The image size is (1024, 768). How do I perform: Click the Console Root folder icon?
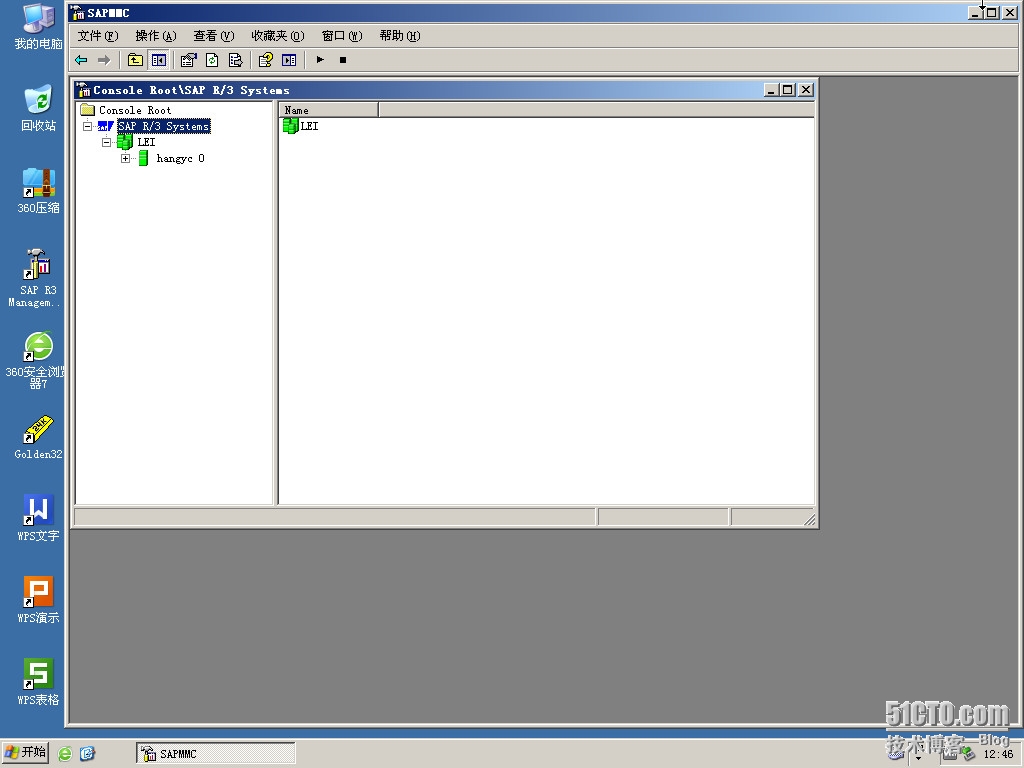(x=88, y=110)
